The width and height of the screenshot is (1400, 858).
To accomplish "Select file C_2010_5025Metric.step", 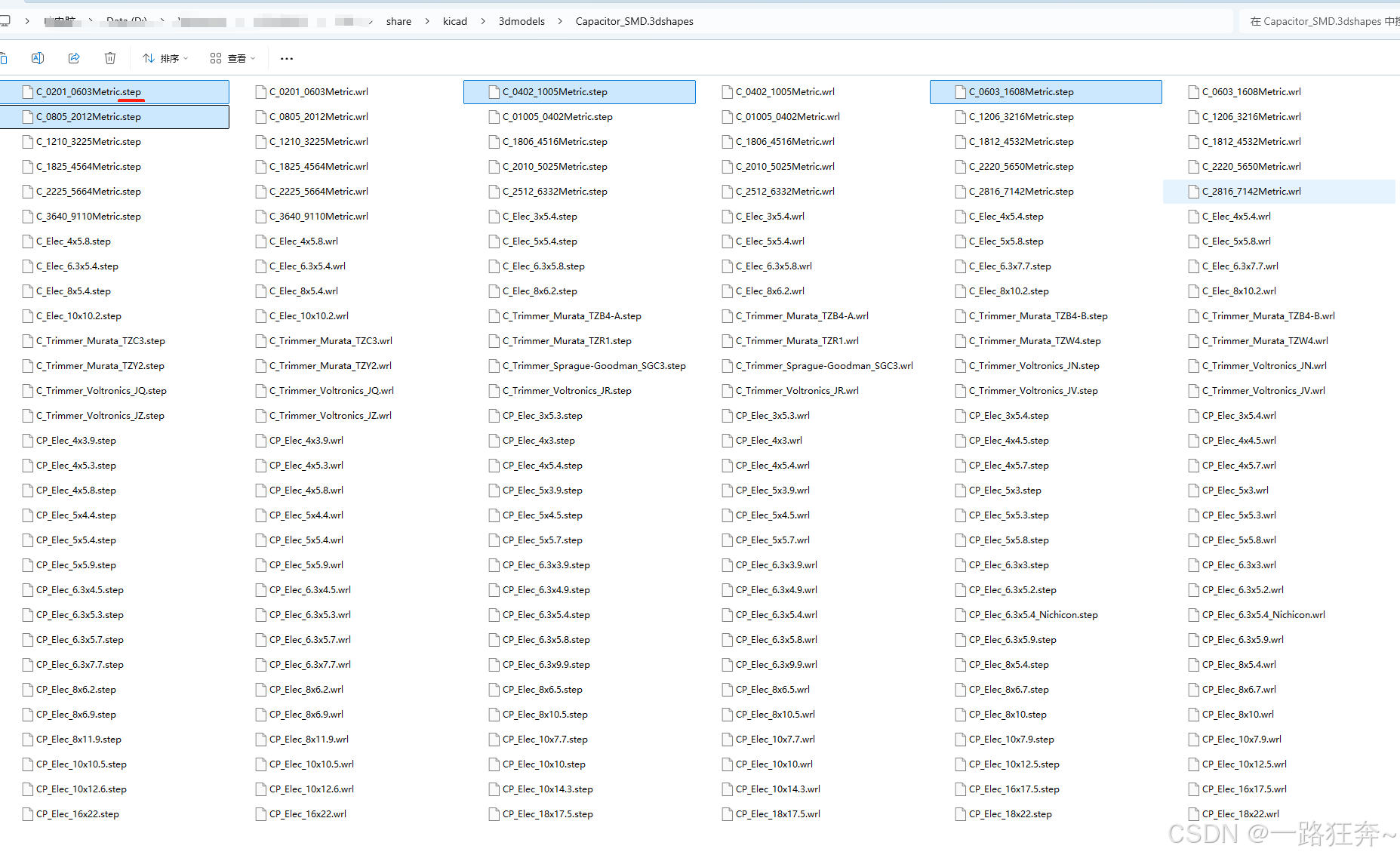I will click(x=555, y=167).
